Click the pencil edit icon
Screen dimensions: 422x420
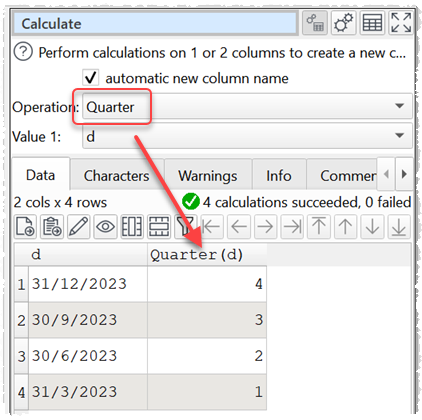pos(78,227)
